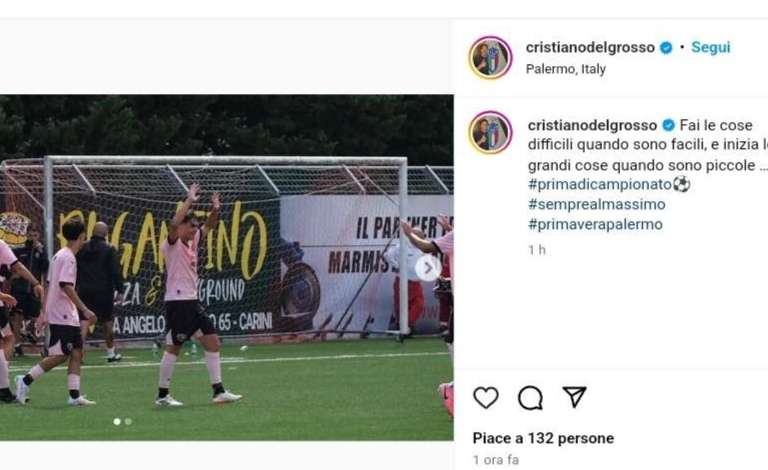Like the post with the heart icon

tap(485, 397)
